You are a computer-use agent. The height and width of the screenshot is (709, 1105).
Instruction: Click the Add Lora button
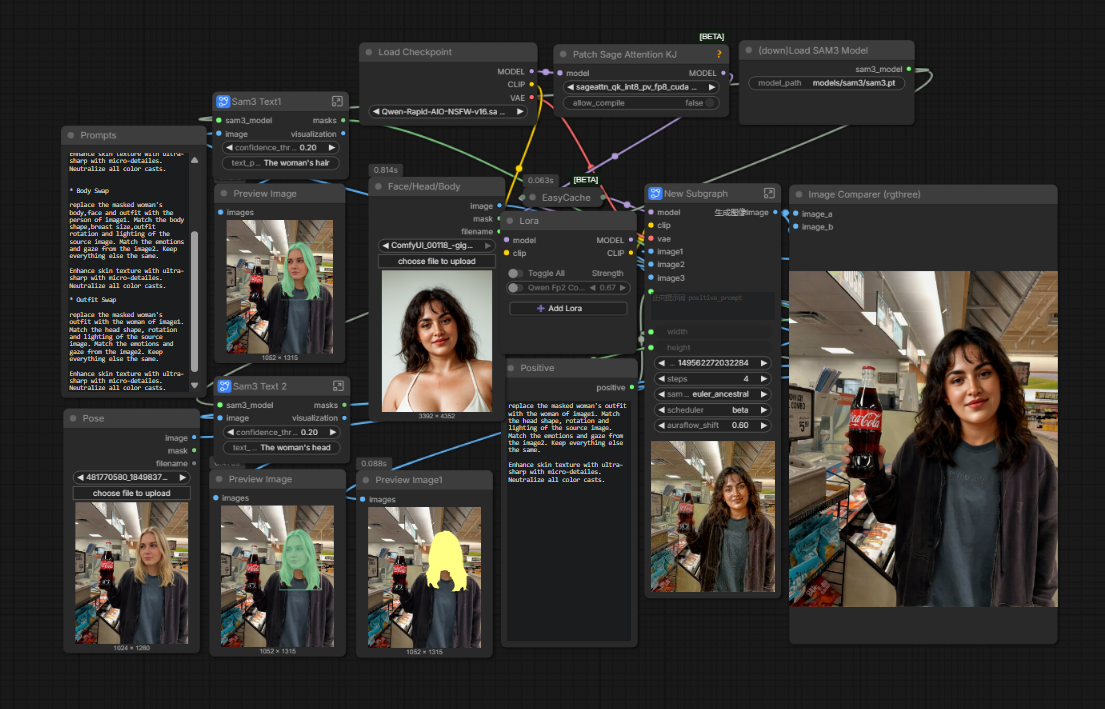567,309
